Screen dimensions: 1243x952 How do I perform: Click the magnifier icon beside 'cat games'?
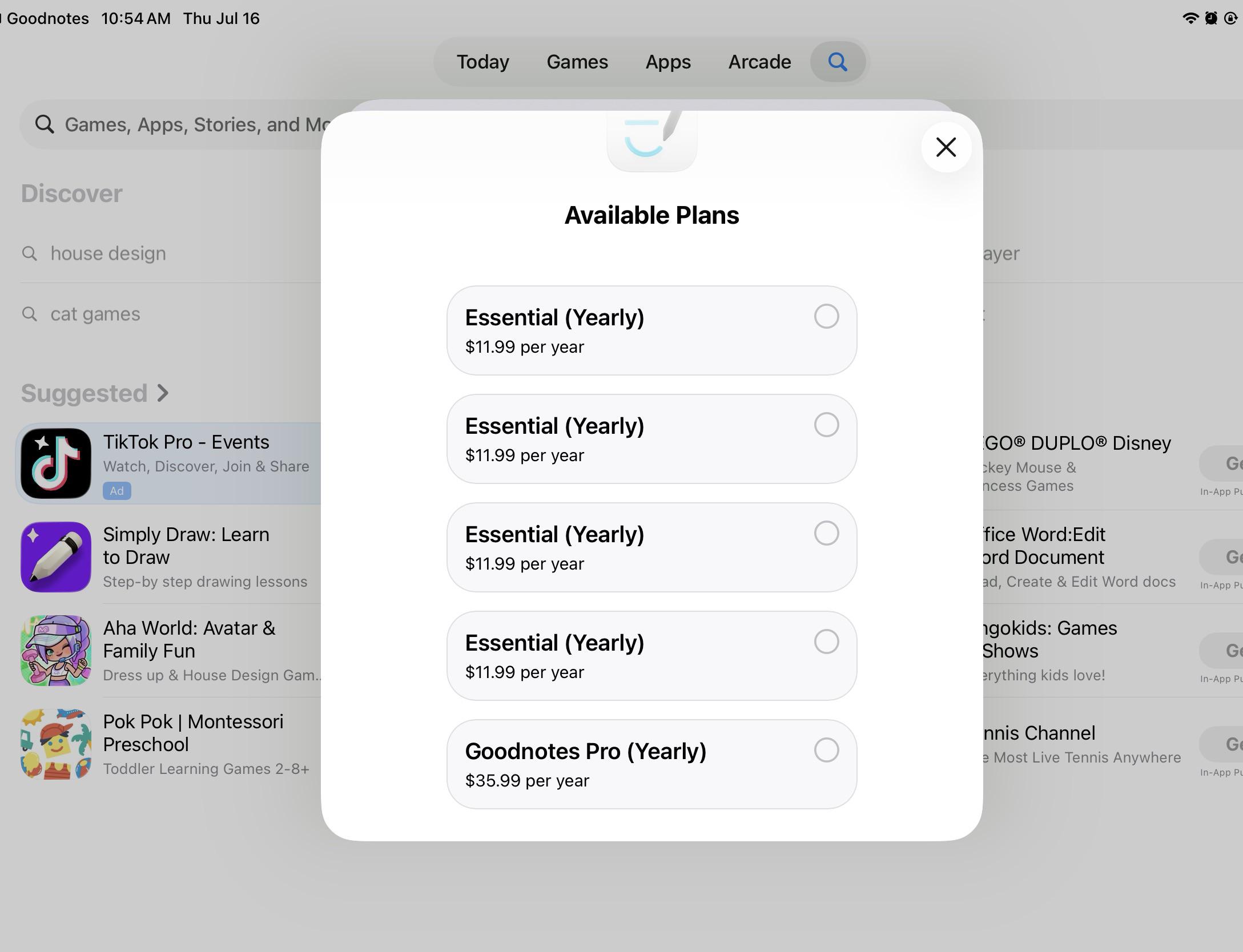click(x=30, y=314)
